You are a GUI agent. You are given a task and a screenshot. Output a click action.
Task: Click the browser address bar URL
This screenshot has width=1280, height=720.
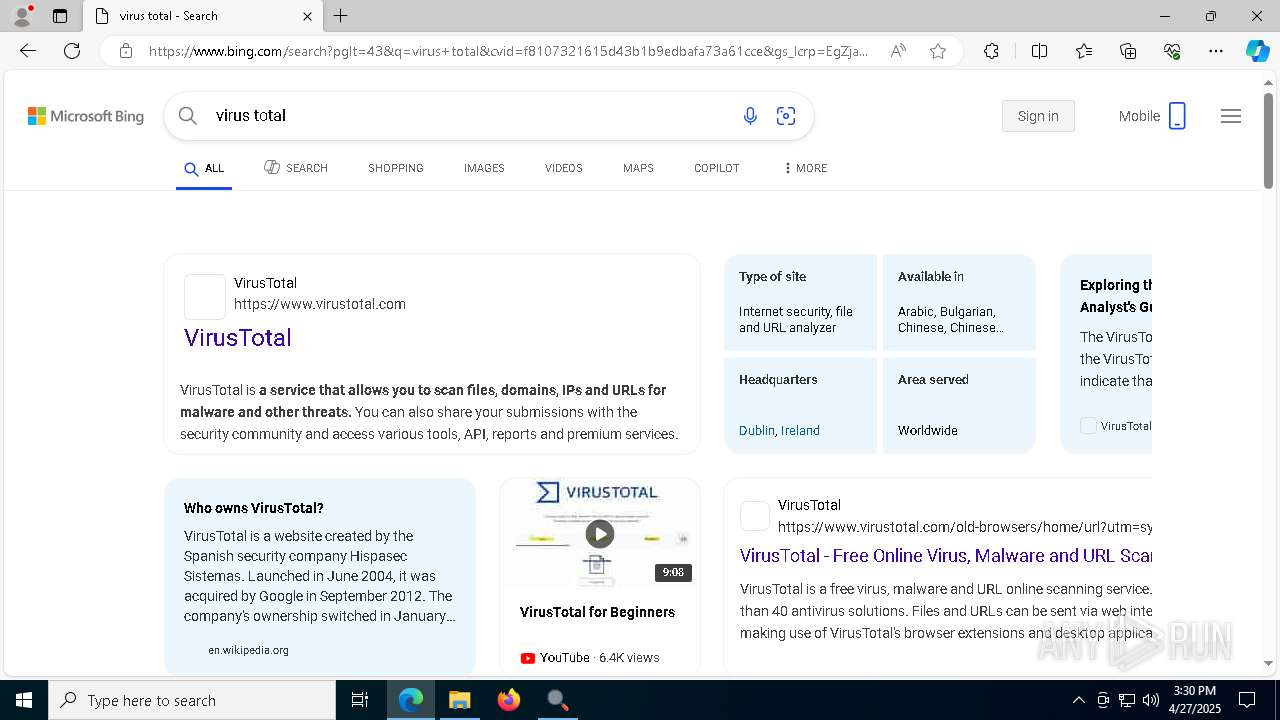(508, 51)
